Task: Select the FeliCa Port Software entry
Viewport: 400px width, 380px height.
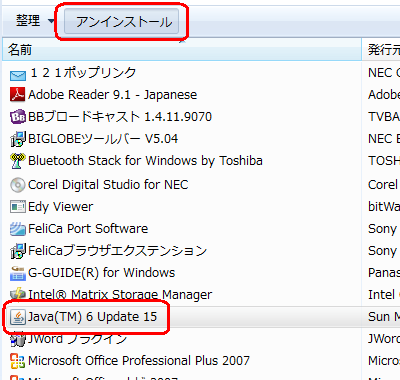Action: tap(88, 229)
